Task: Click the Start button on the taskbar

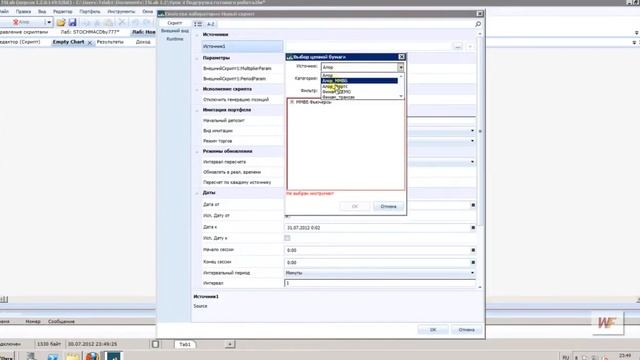Action: pos(7,357)
